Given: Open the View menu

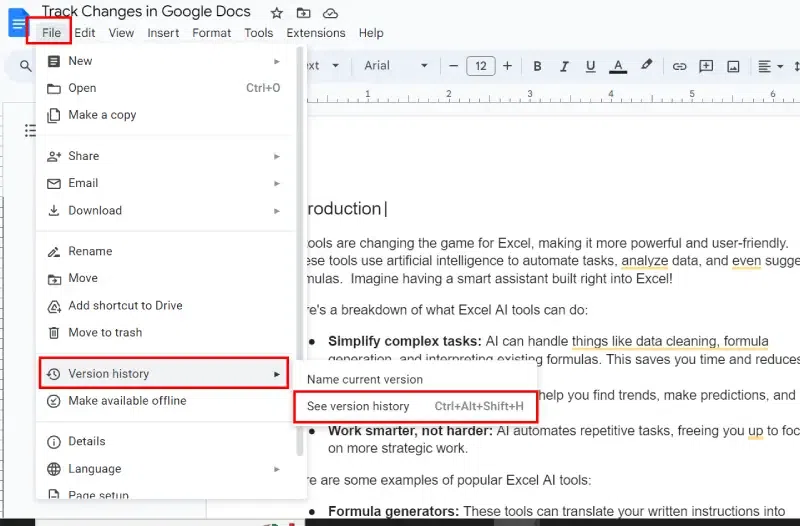Looking at the screenshot, I should 121,33.
